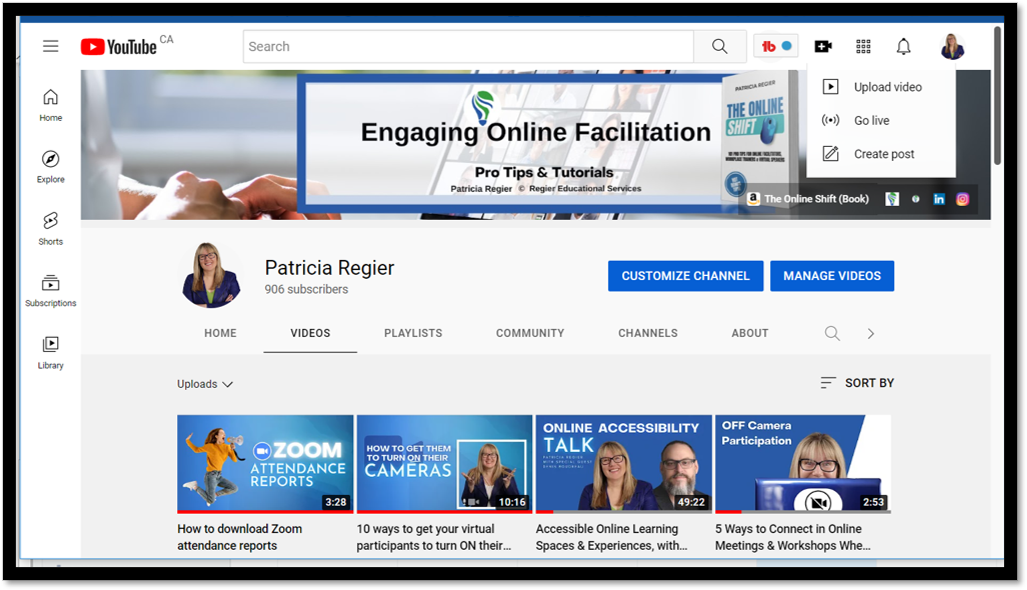
Task: Click the channel profile picture
Action: coord(211,275)
